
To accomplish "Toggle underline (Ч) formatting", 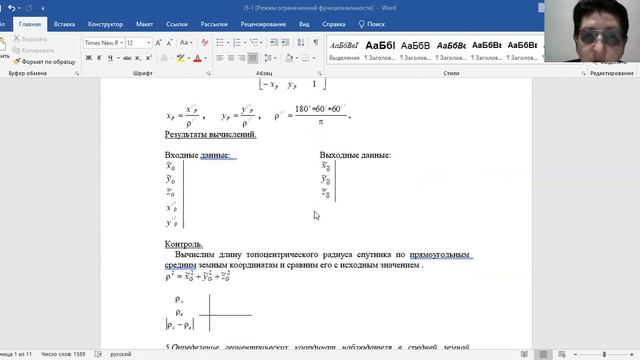I will (110, 58).
